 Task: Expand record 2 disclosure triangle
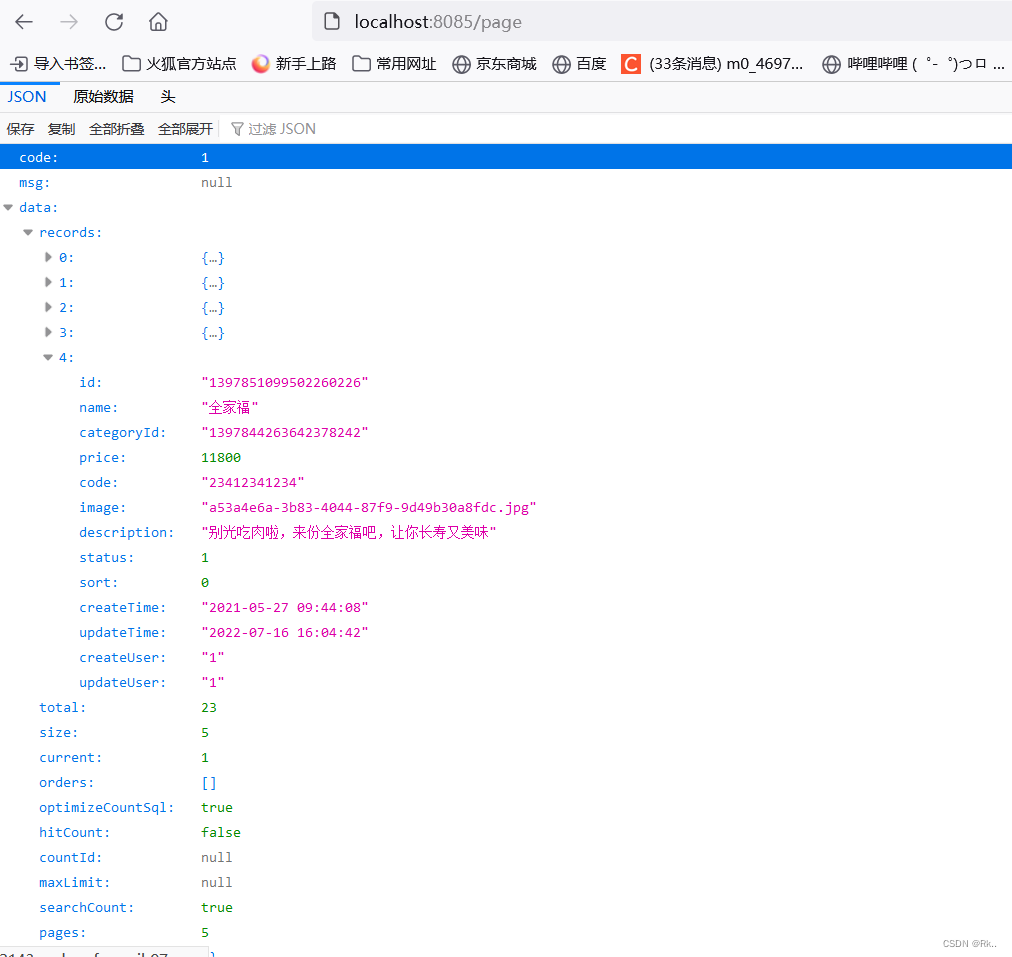49,307
